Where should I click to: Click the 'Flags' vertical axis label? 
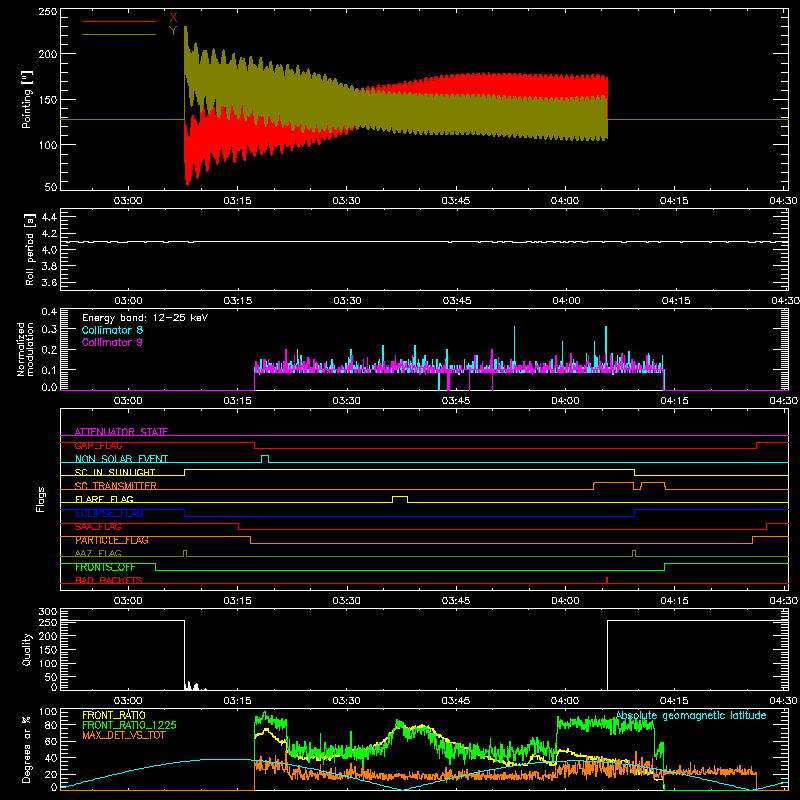(40, 499)
